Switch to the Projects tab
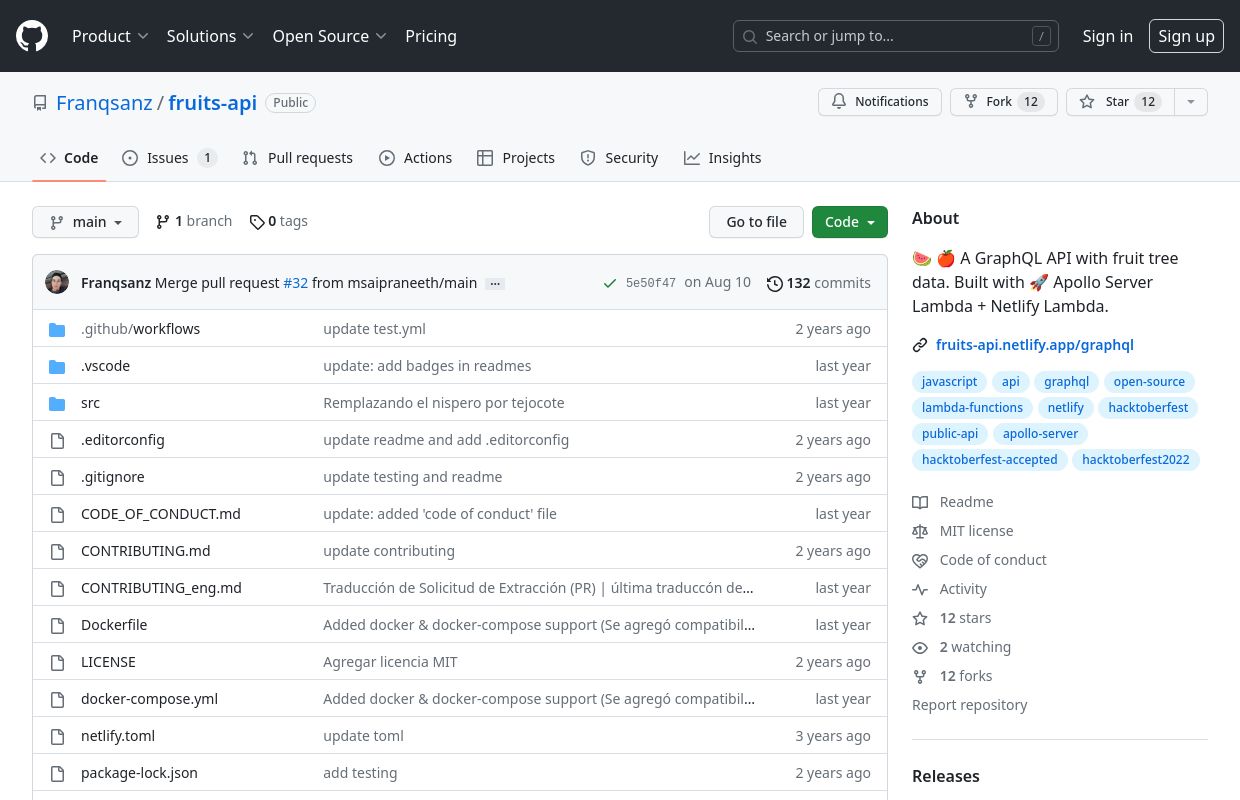Image resolution: width=1240 pixels, height=800 pixels. tap(516, 158)
